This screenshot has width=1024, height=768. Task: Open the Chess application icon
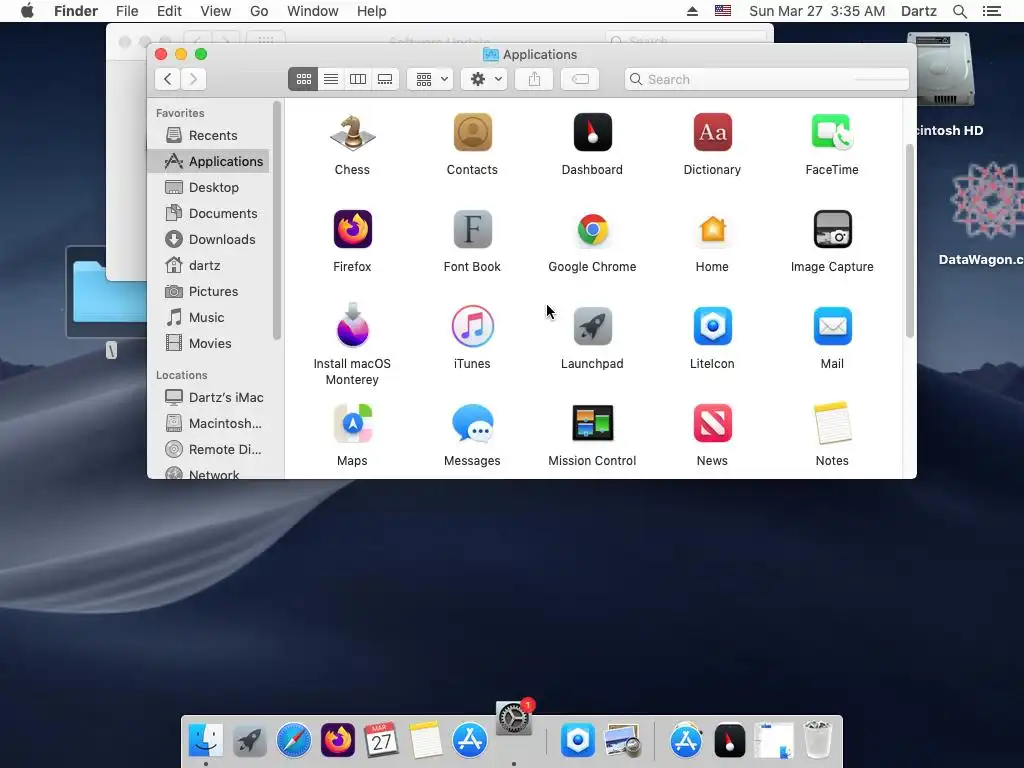(352, 133)
